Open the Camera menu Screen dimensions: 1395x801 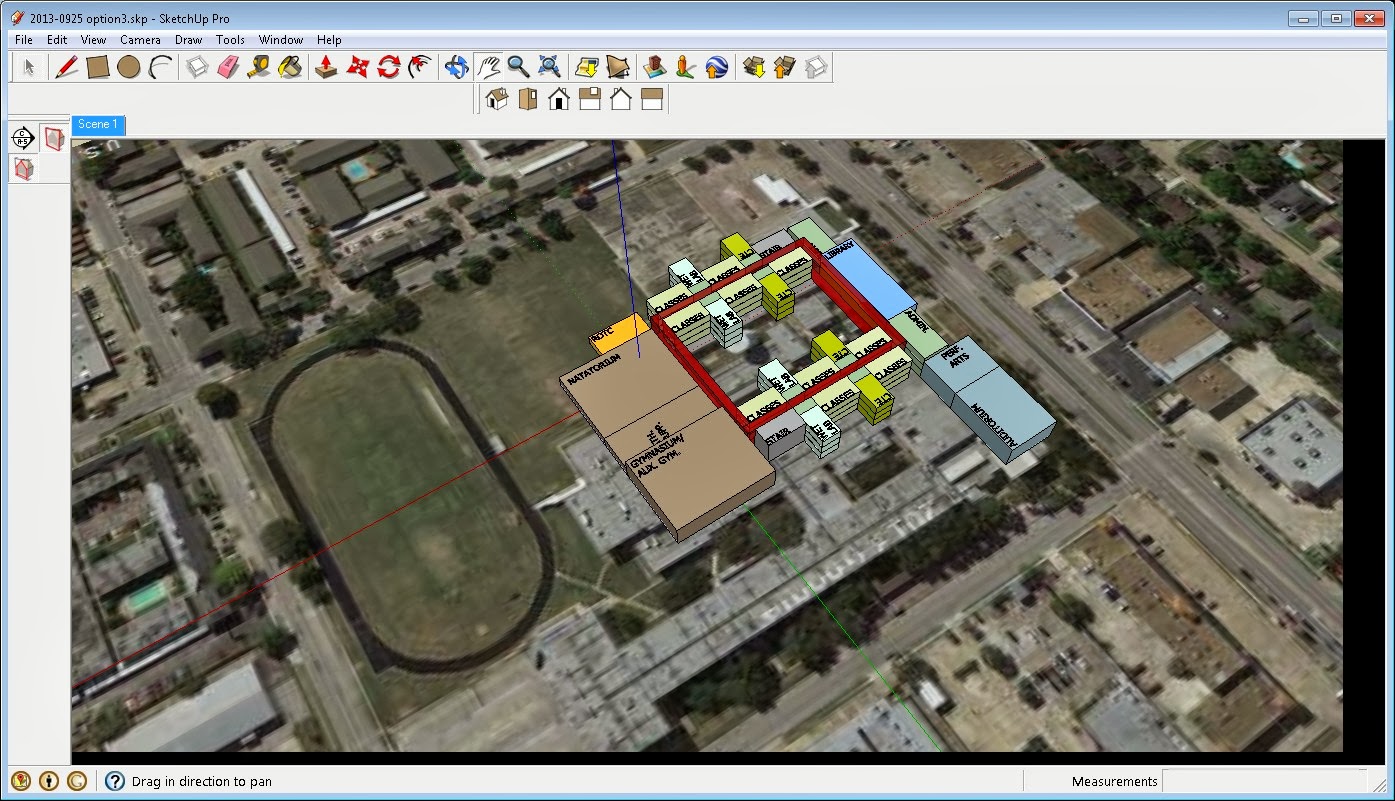(x=139, y=39)
